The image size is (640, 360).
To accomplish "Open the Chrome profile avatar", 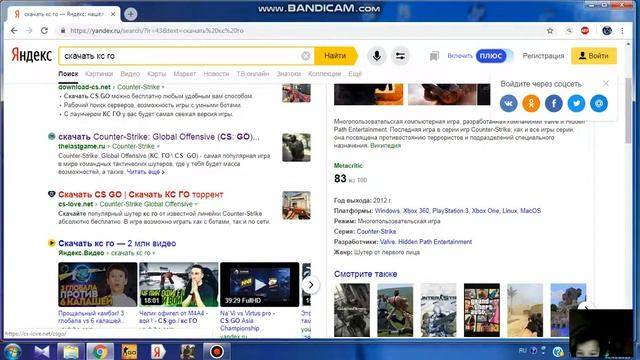I will [607, 31].
